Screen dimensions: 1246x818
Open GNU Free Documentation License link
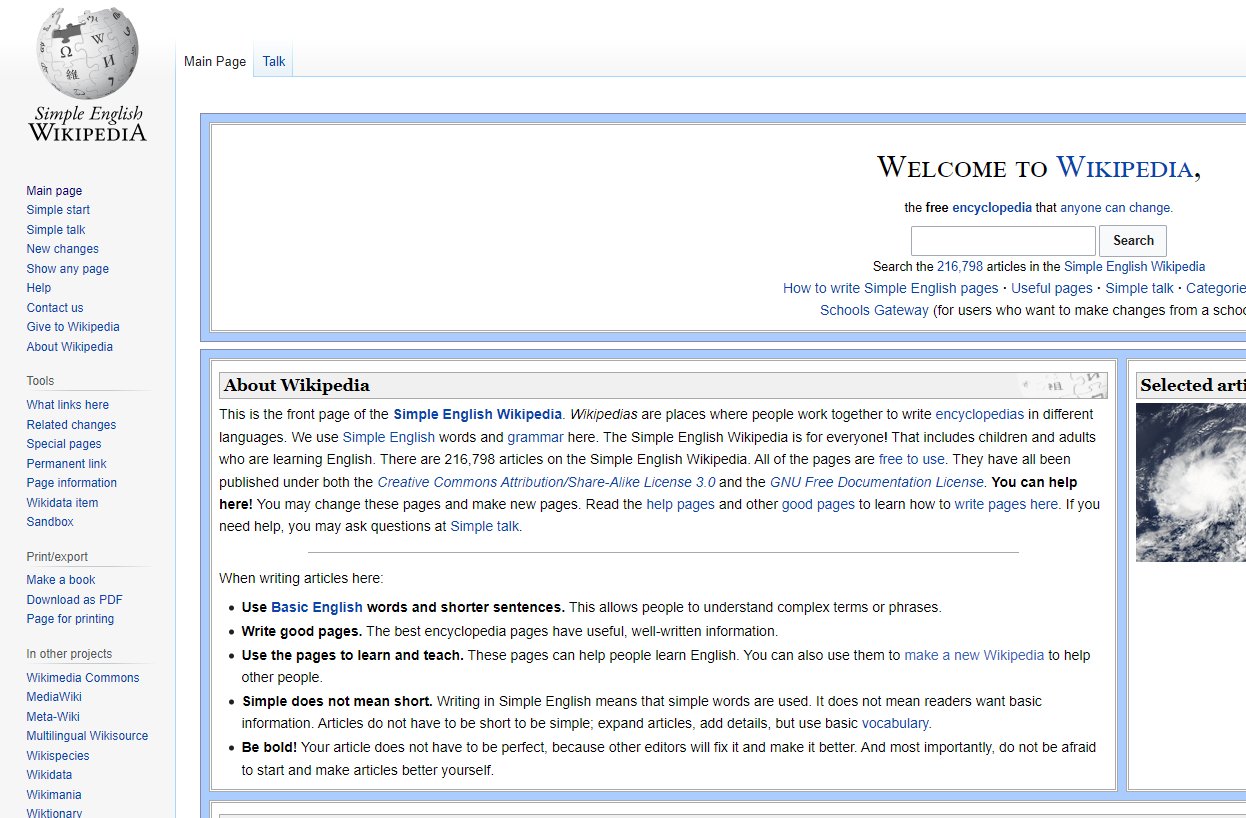877,482
